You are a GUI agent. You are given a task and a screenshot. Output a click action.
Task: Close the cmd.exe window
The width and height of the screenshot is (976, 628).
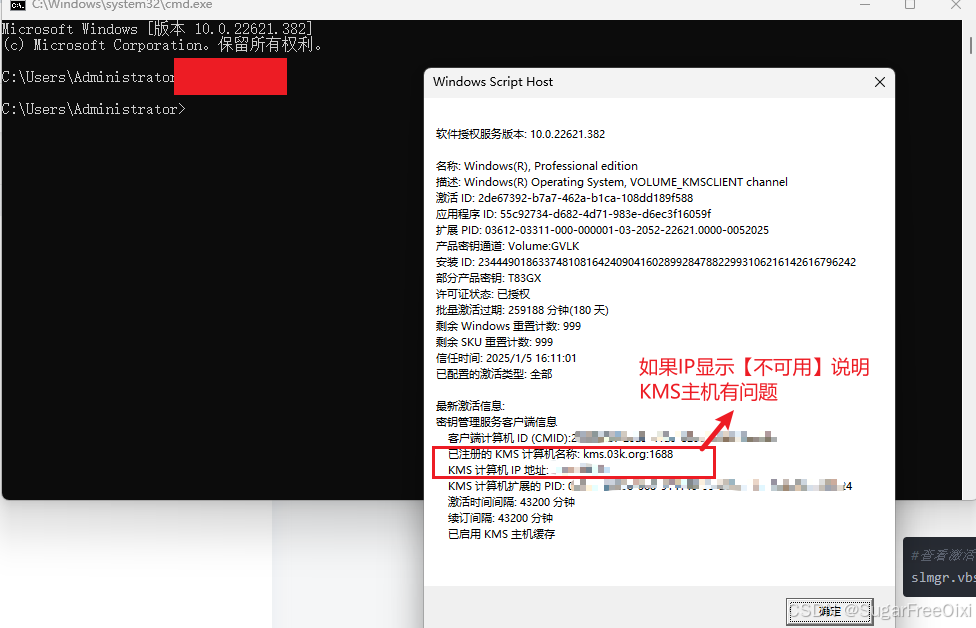tap(956, 4)
